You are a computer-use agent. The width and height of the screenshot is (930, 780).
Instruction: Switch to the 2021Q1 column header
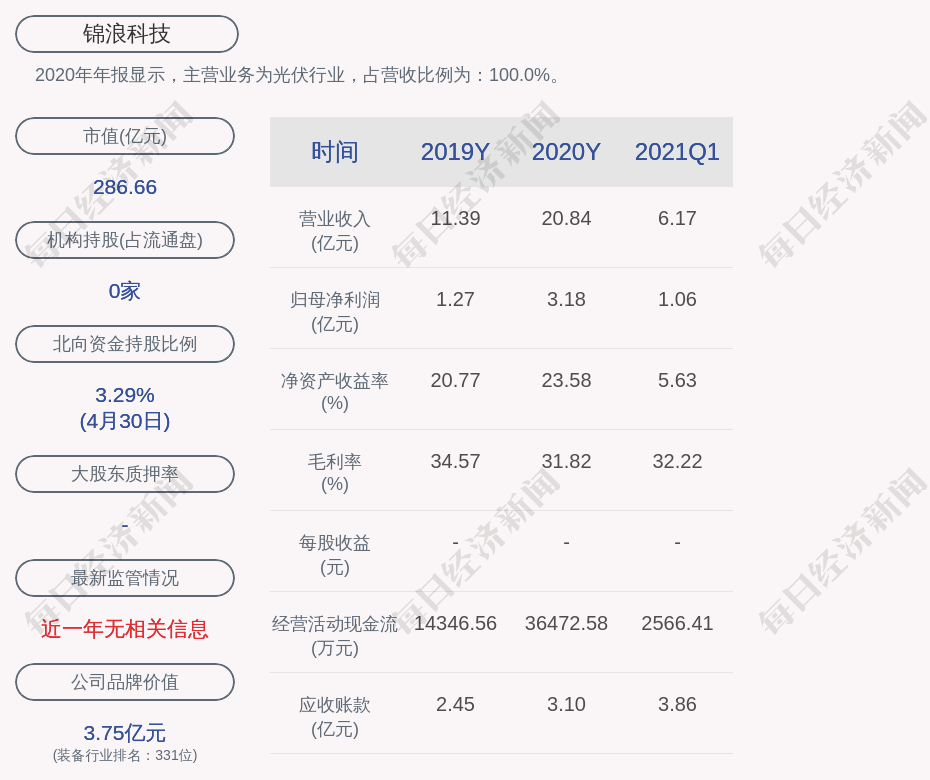point(677,152)
